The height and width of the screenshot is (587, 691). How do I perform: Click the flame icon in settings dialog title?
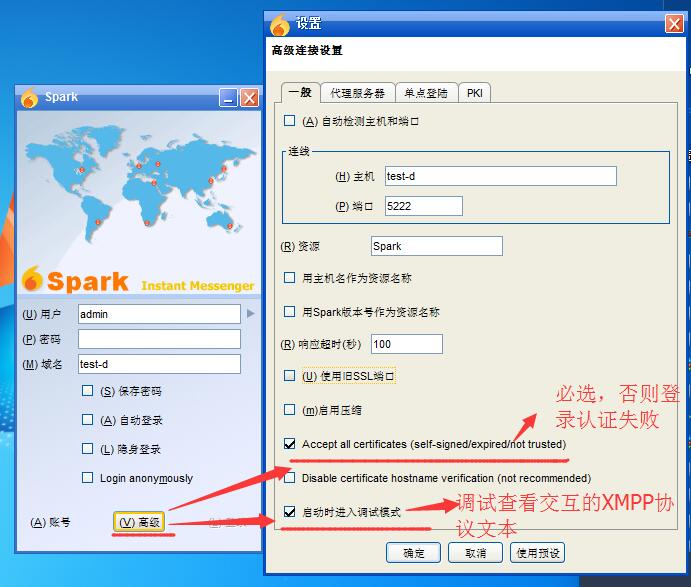click(279, 24)
